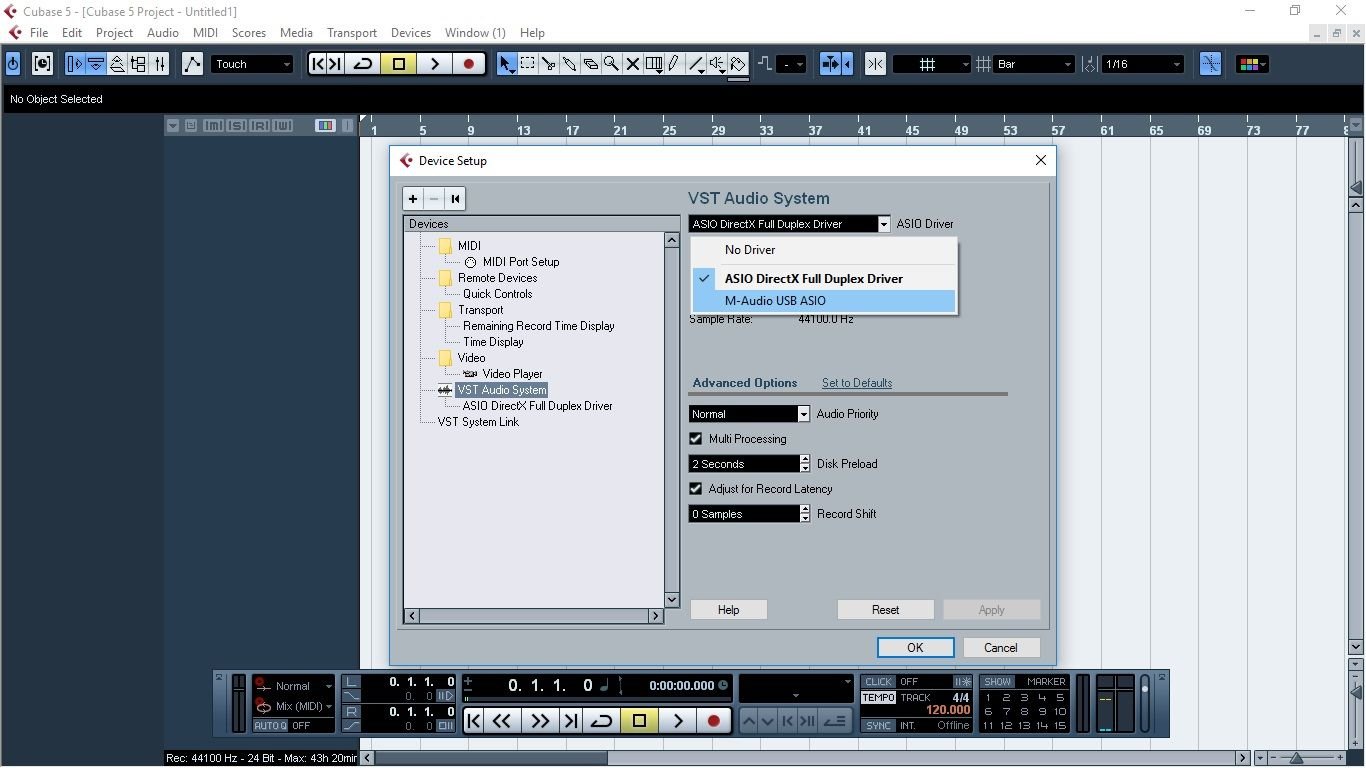Toggle Show Event Infoline button
The height and width of the screenshot is (768, 1366).
[96, 64]
